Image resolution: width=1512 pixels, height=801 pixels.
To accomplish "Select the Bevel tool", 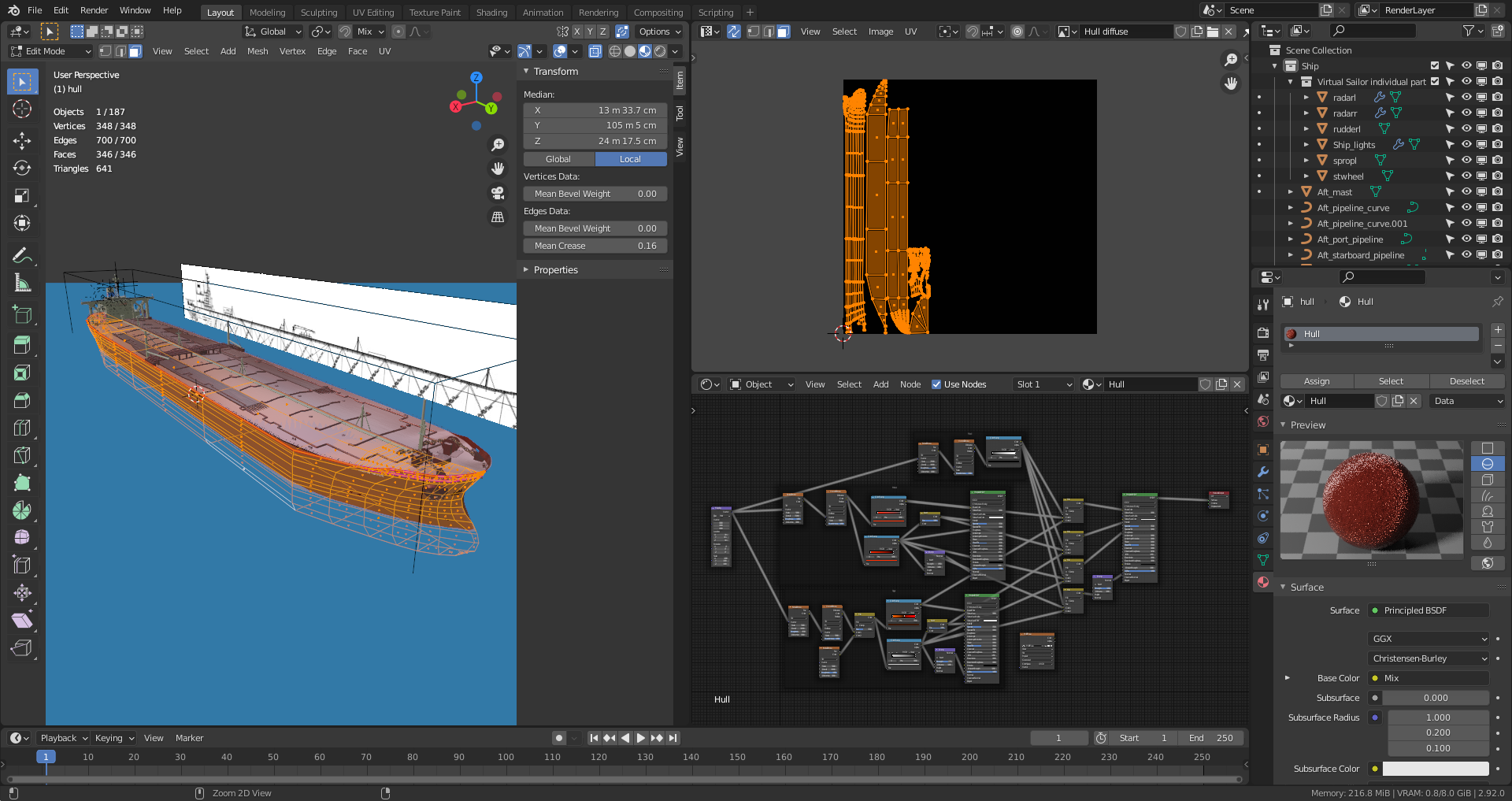I will (x=22, y=400).
